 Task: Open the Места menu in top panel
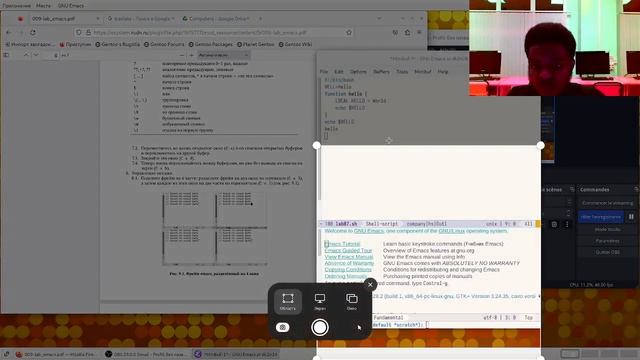[x=43, y=6]
